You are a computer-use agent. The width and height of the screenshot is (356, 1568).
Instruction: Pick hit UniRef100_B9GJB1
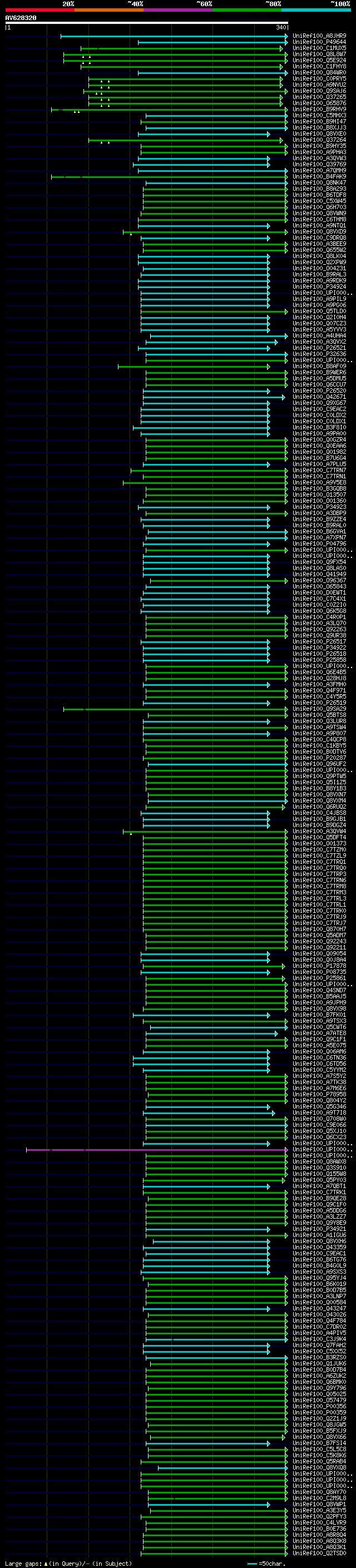point(319,819)
